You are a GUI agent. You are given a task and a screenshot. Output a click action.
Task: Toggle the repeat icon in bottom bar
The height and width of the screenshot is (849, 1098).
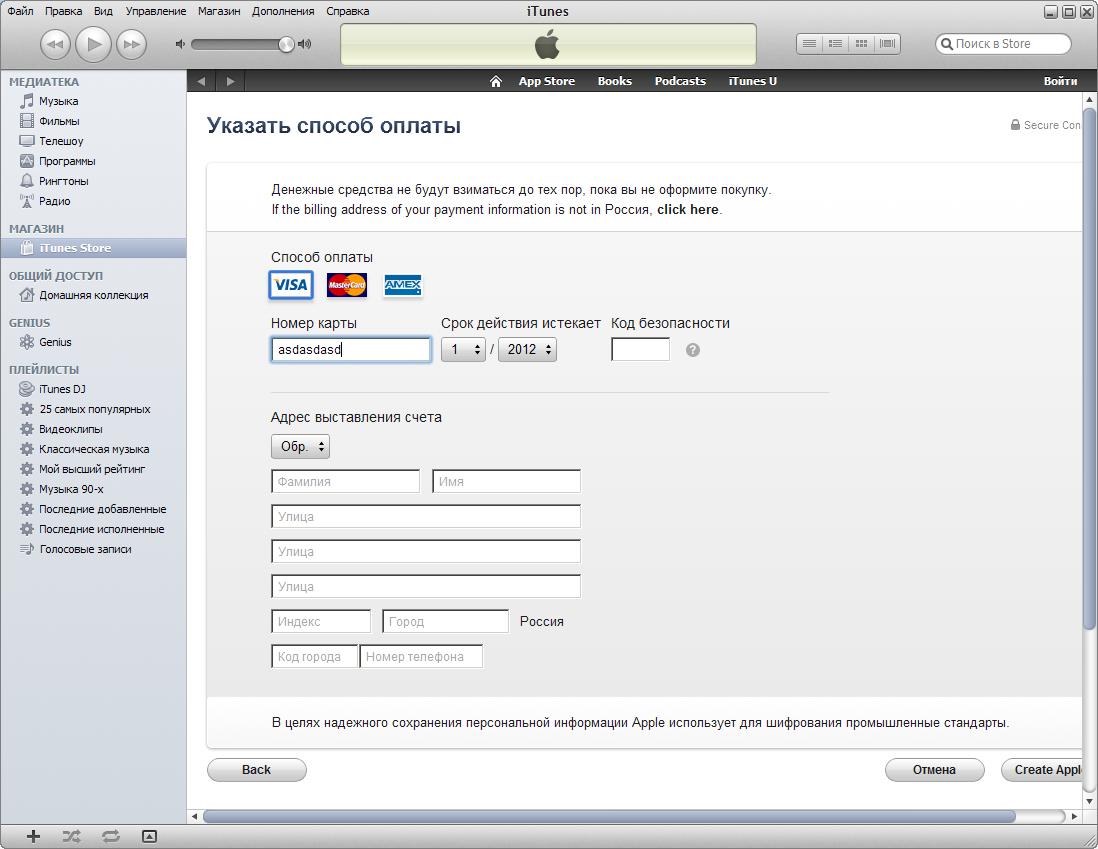(x=111, y=836)
